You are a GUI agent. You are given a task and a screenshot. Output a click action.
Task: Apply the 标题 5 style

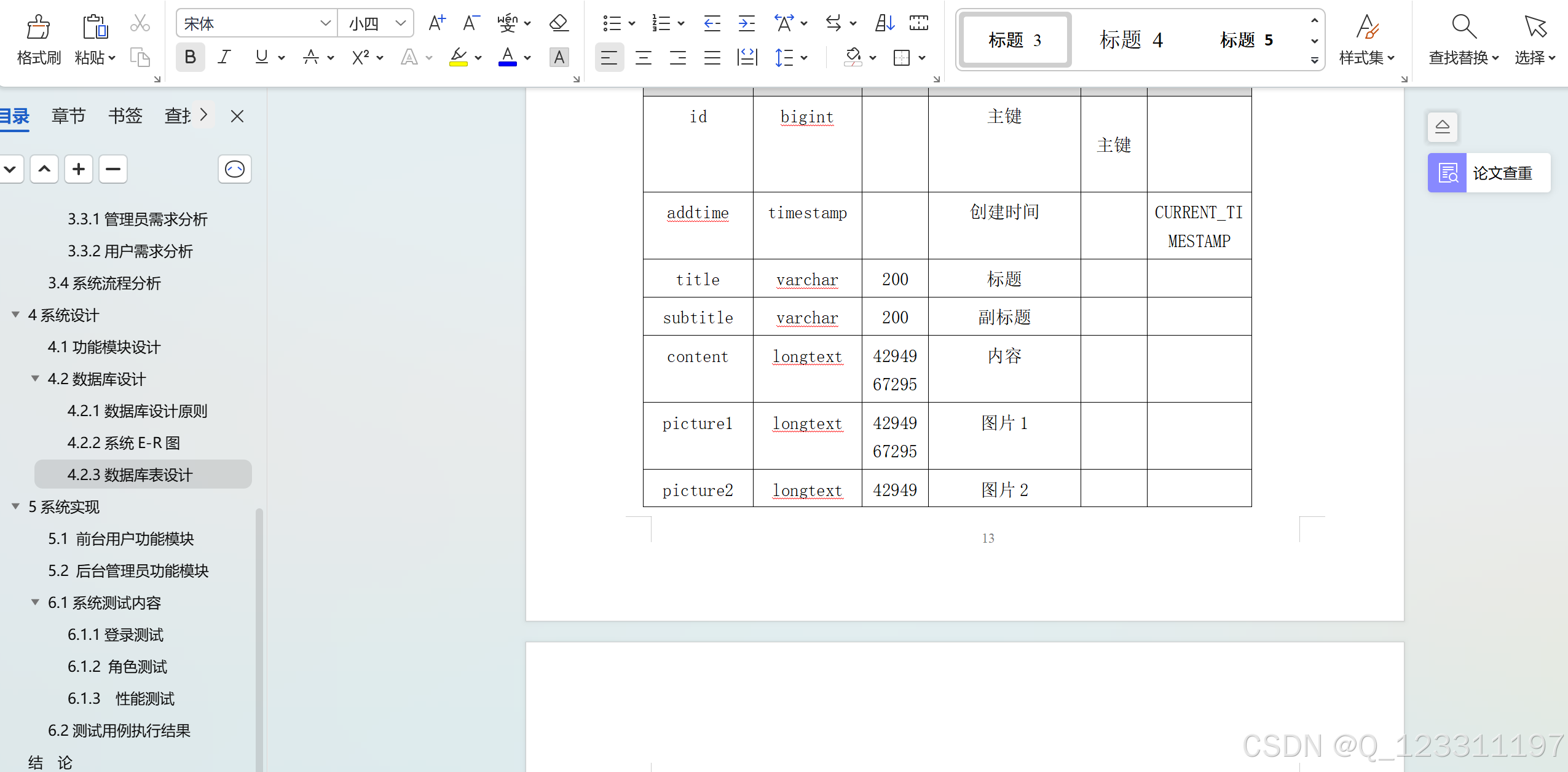pyautogui.click(x=1247, y=40)
